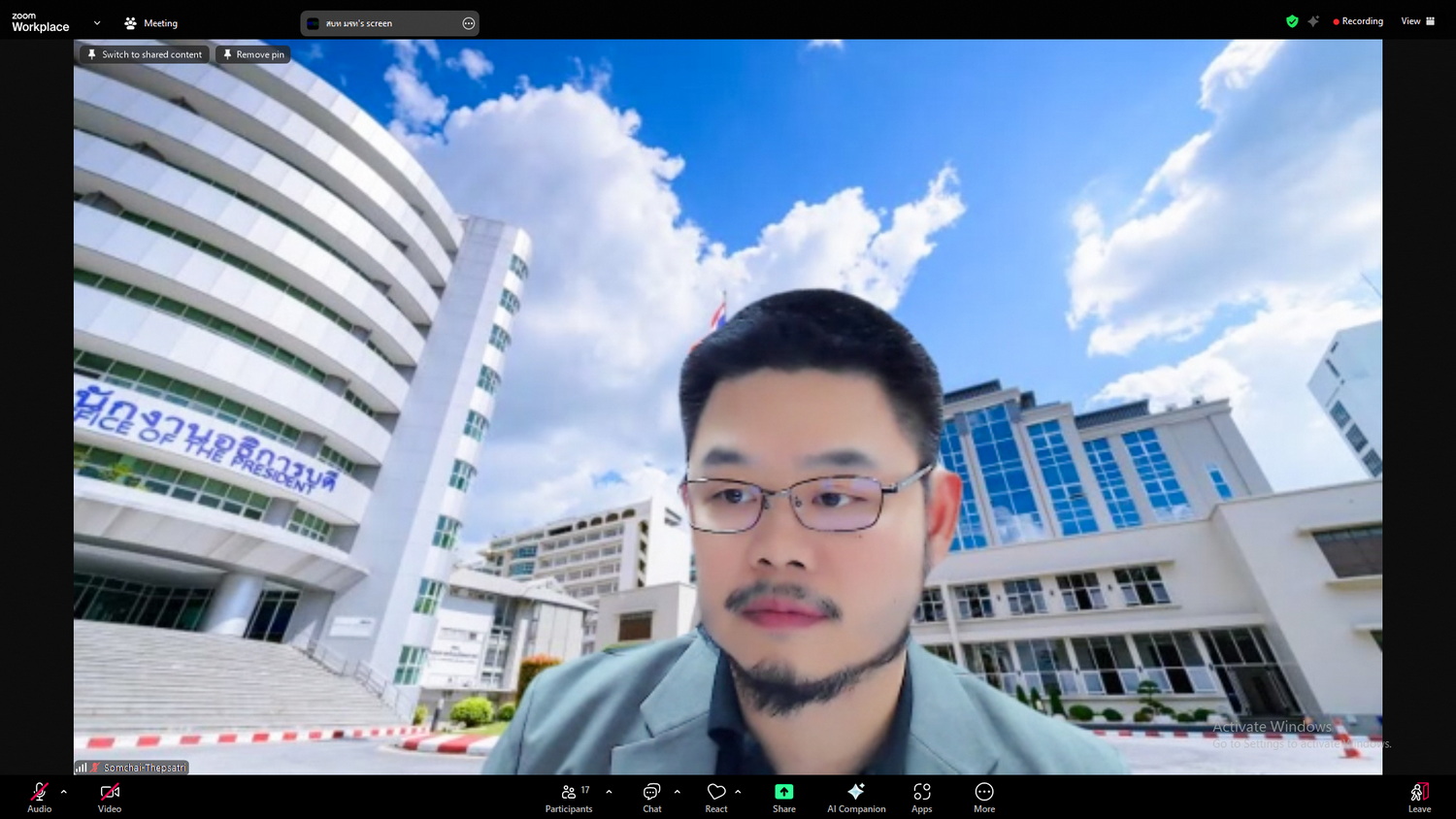This screenshot has width=1456, height=819.
Task: Expand chat options chevron beside Chat
Action: pyautogui.click(x=677, y=792)
